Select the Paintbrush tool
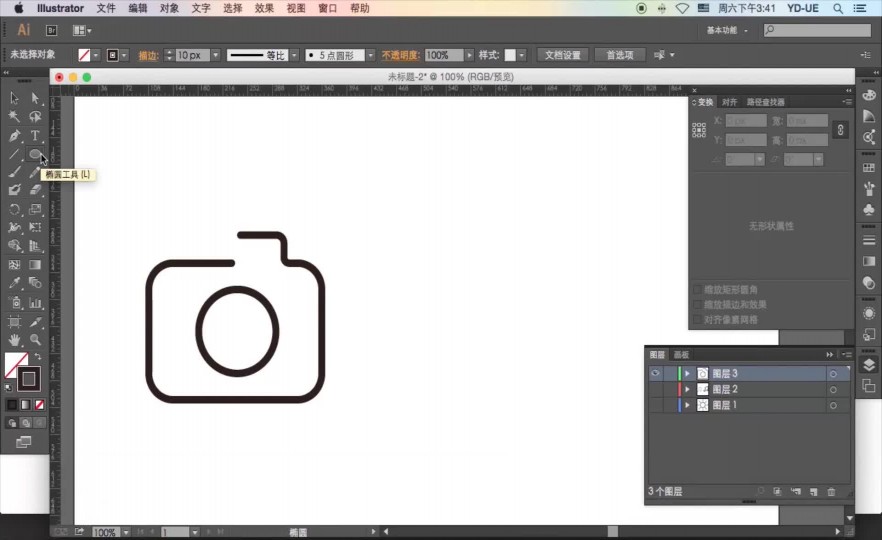The height and width of the screenshot is (540, 882). pyautogui.click(x=14, y=172)
